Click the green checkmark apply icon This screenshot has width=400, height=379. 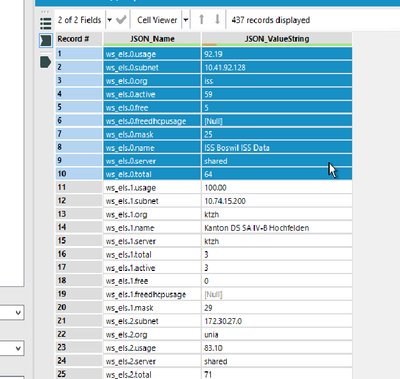(121, 20)
